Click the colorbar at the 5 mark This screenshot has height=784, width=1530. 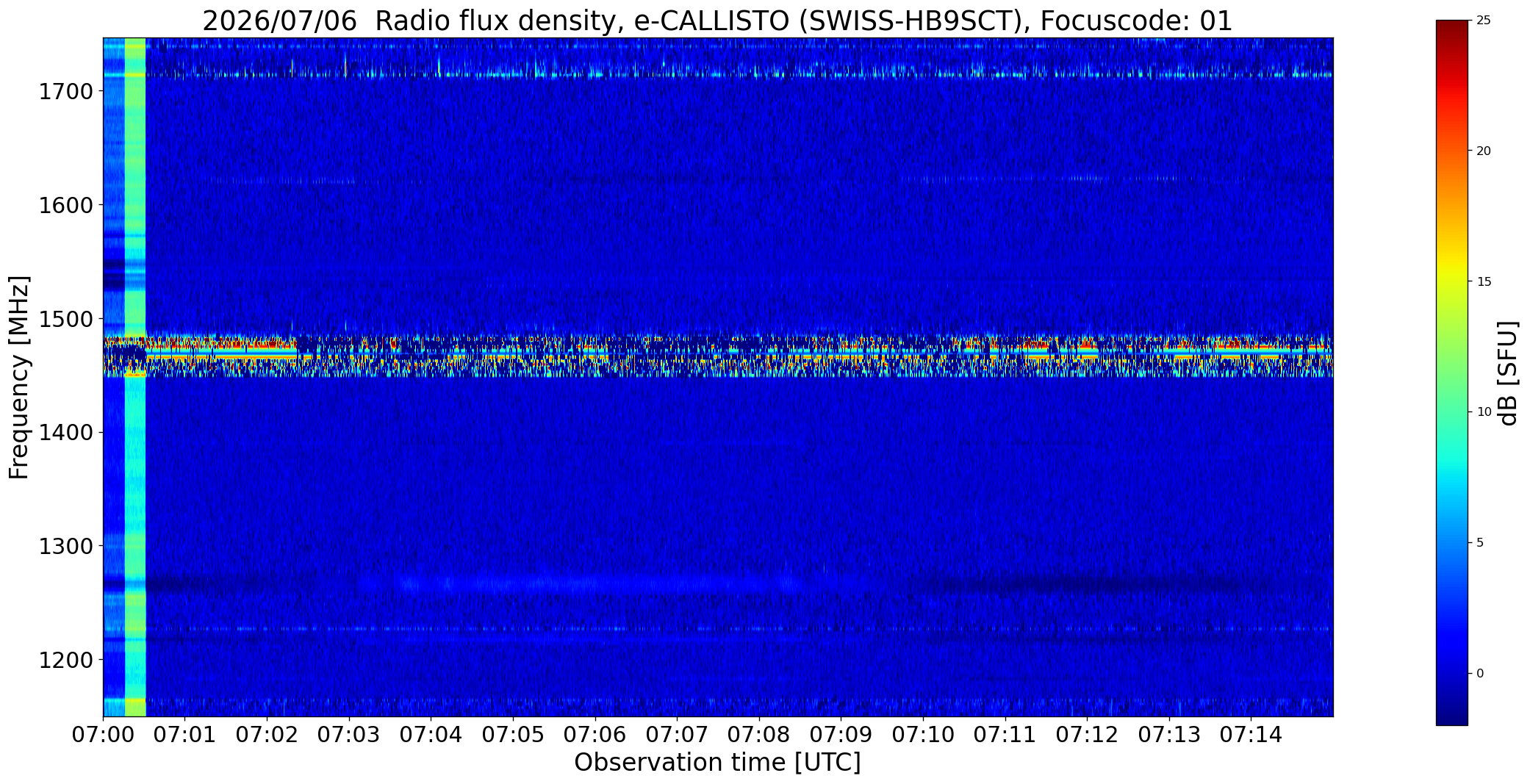click(x=1451, y=542)
